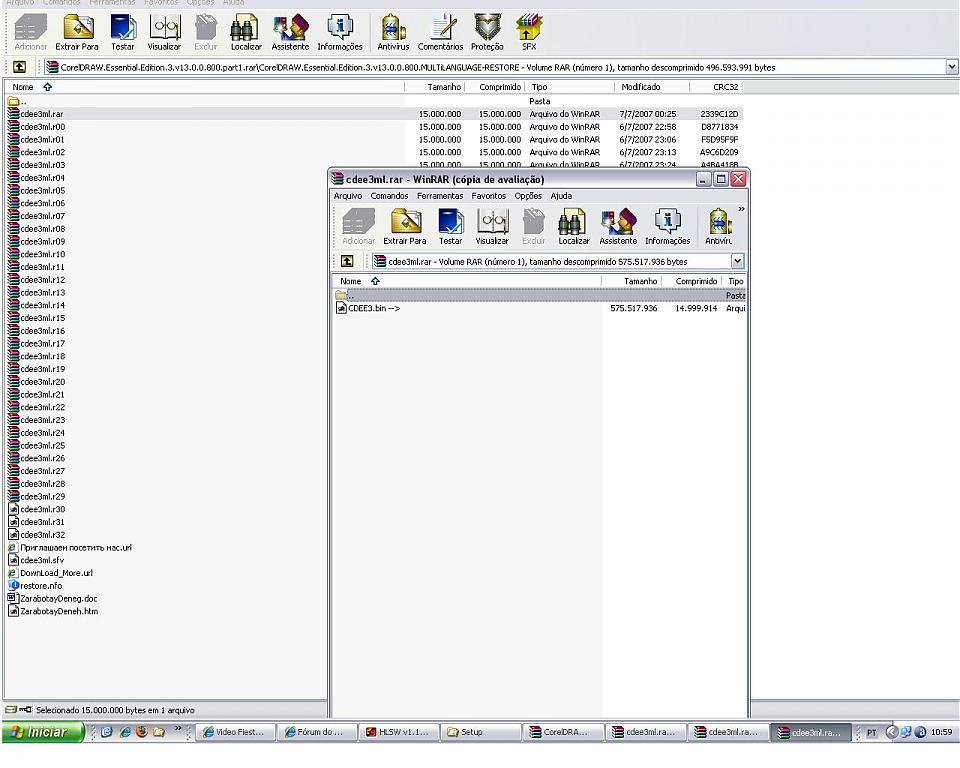
Task: Open Assistente in the CorelDRAW archive window toolbar
Action: click(x=290, y=32)
